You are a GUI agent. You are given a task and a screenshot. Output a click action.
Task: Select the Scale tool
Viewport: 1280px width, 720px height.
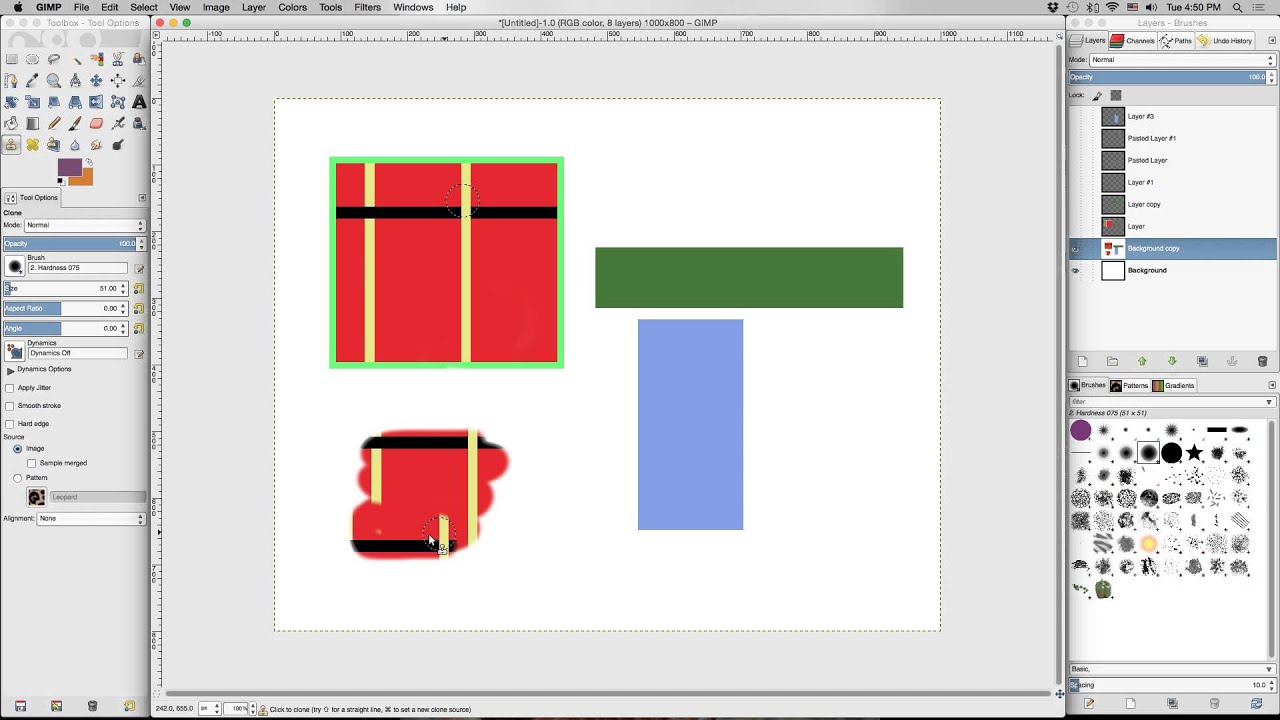32,102
